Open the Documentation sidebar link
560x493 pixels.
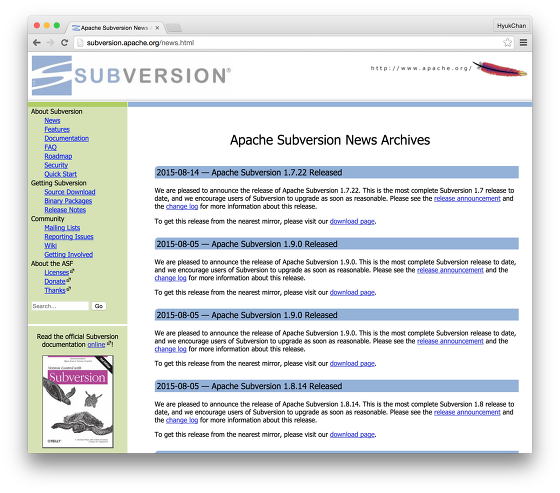click(67, 138)
